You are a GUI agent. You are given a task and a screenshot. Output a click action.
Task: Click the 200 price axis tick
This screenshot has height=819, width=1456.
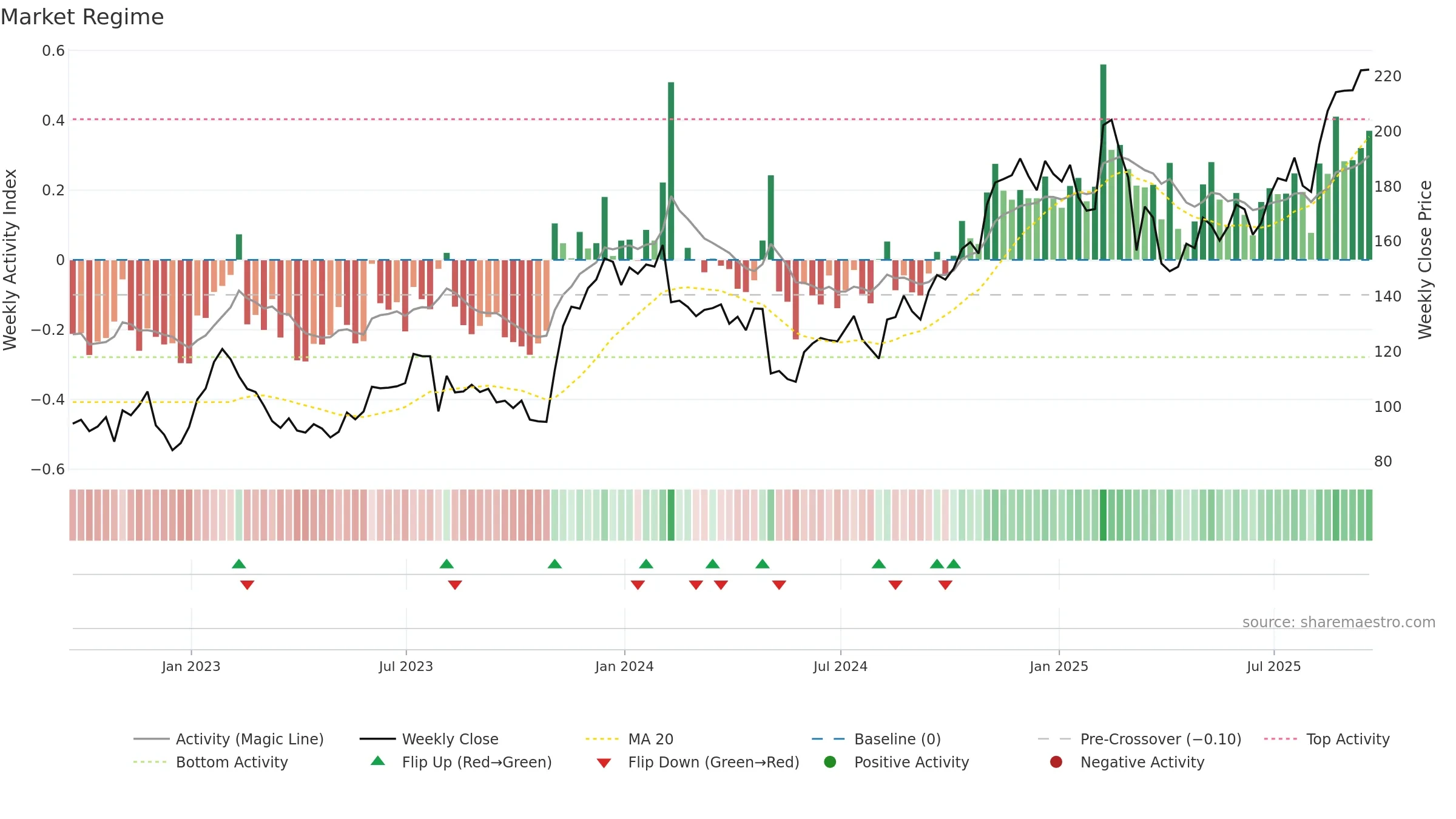coord(1388,132)
